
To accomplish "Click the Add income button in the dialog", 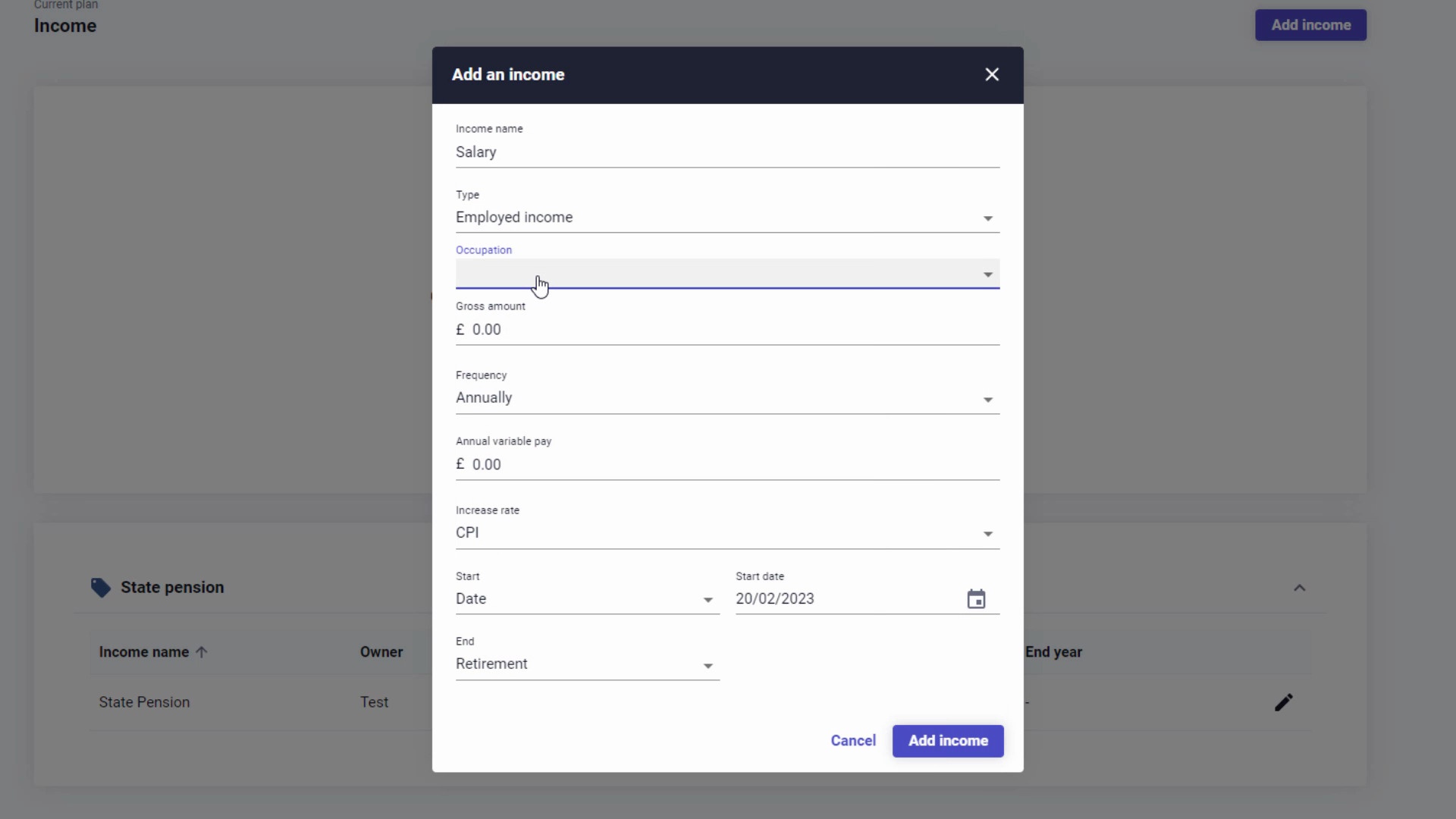I will click(x=947, y=741).
